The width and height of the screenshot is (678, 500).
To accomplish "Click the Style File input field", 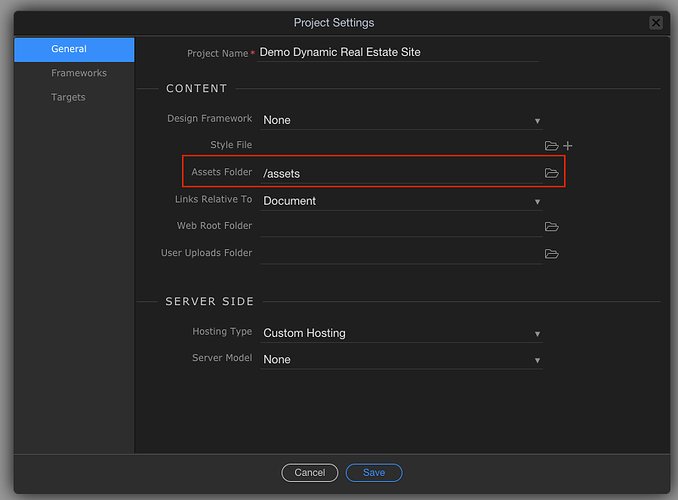I will [401, 146].
